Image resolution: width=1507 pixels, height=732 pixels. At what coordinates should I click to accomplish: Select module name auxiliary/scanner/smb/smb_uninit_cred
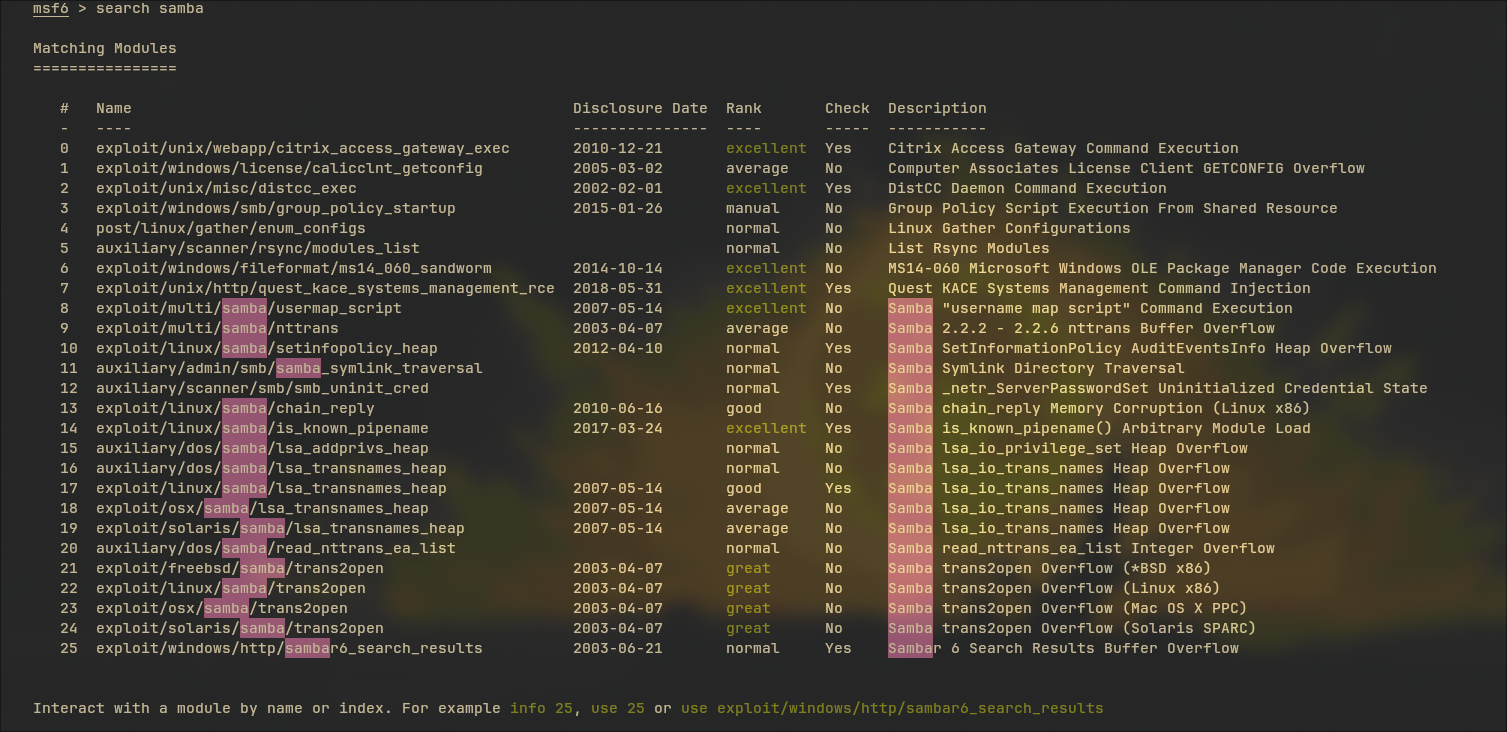click(x=262, y=388)
